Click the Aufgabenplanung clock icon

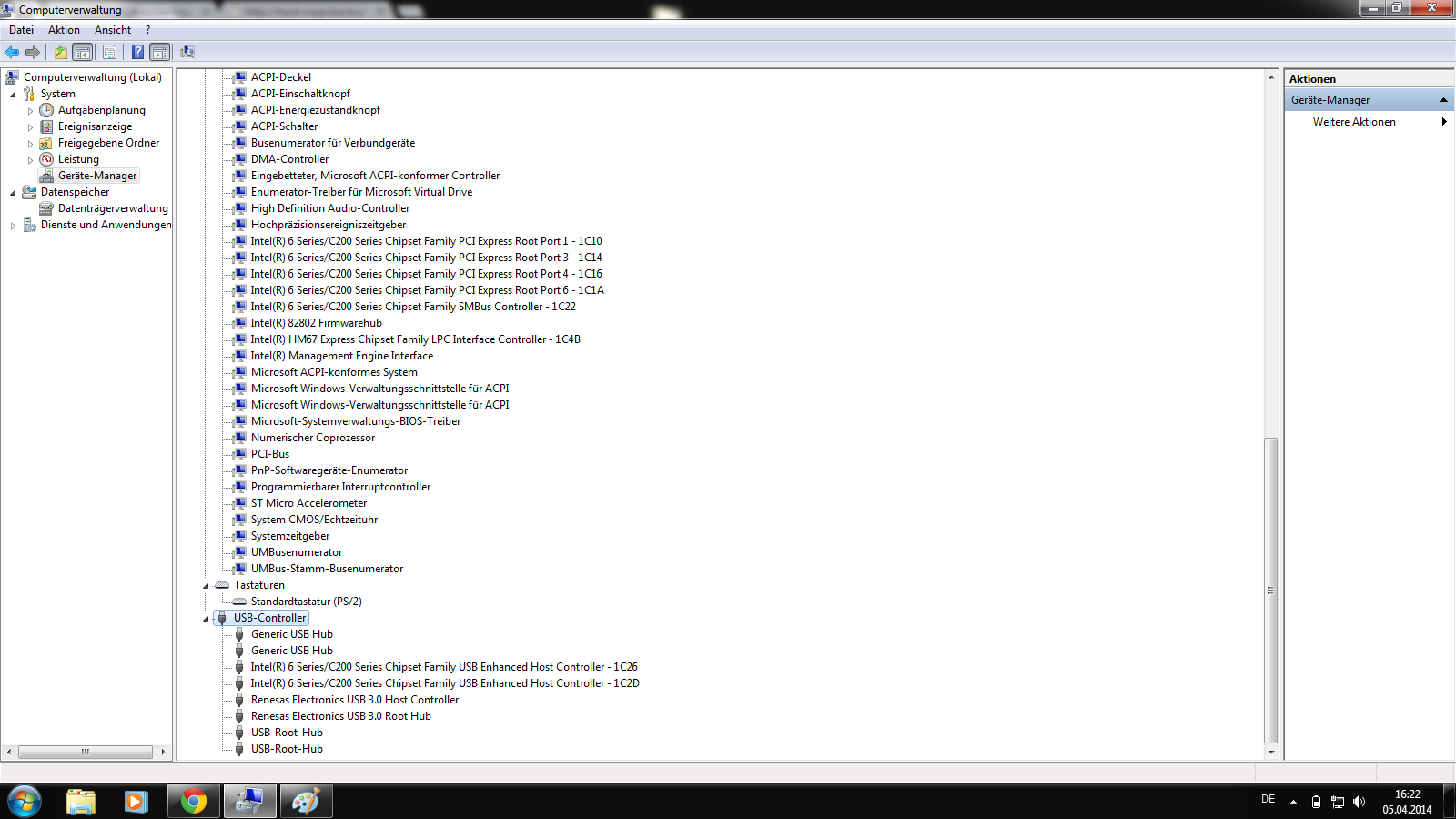(x=46, y=110)
